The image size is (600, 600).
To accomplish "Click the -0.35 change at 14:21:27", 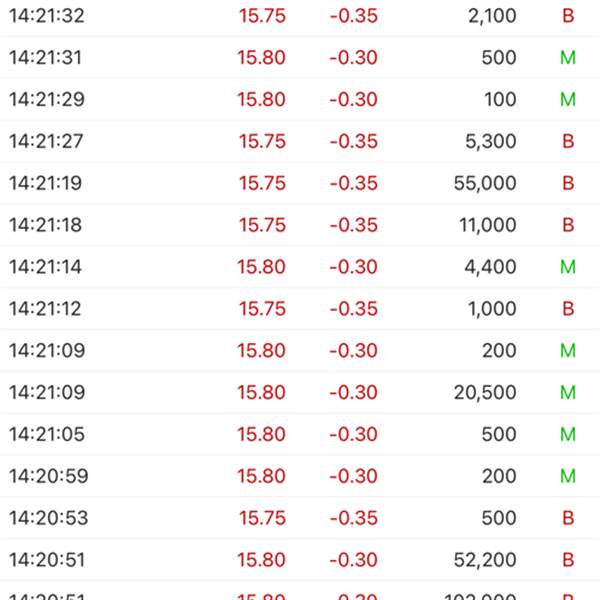I will [x=354, y=141].
